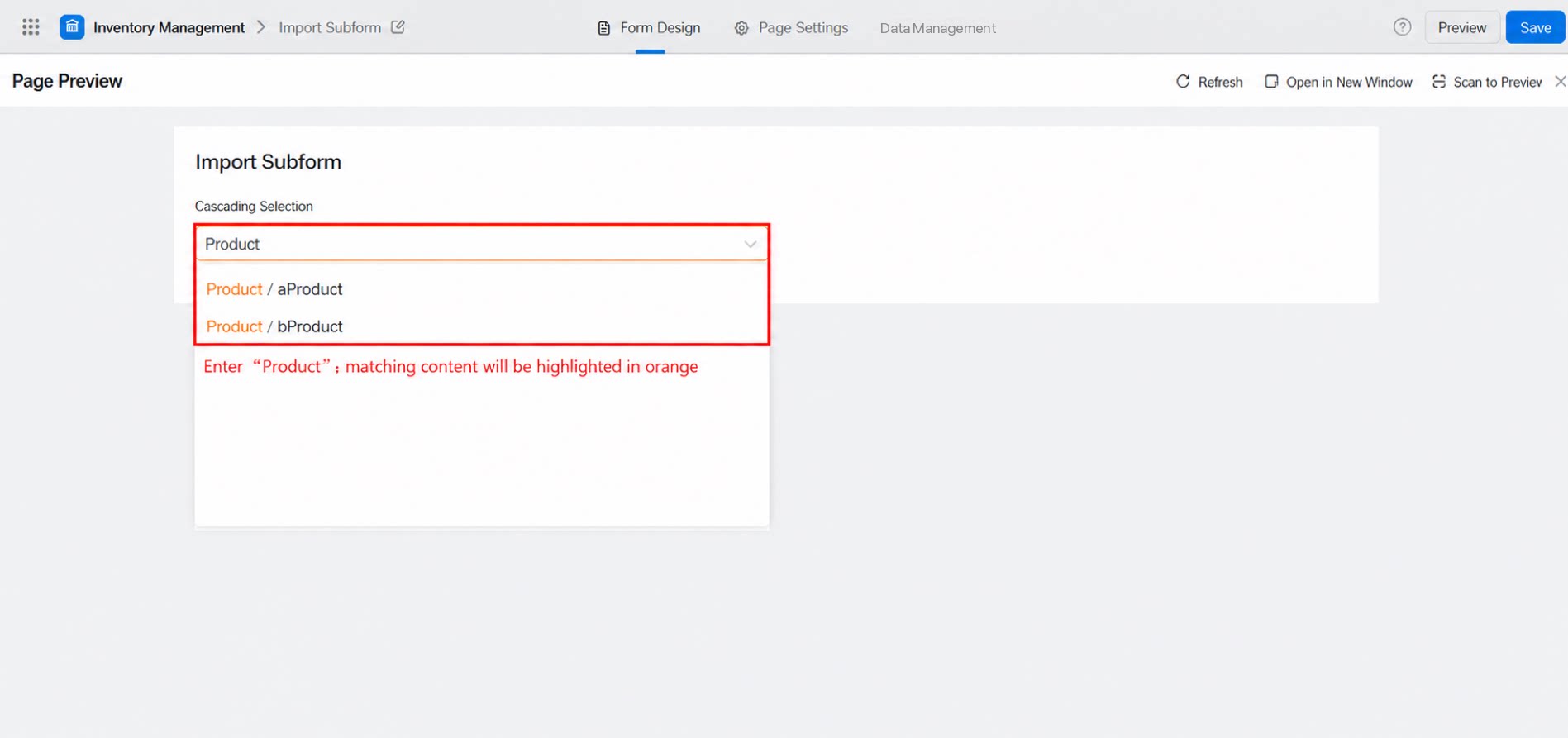Switch to the Data Management tab
The image size is (1568, 738).
click(937, 28)
